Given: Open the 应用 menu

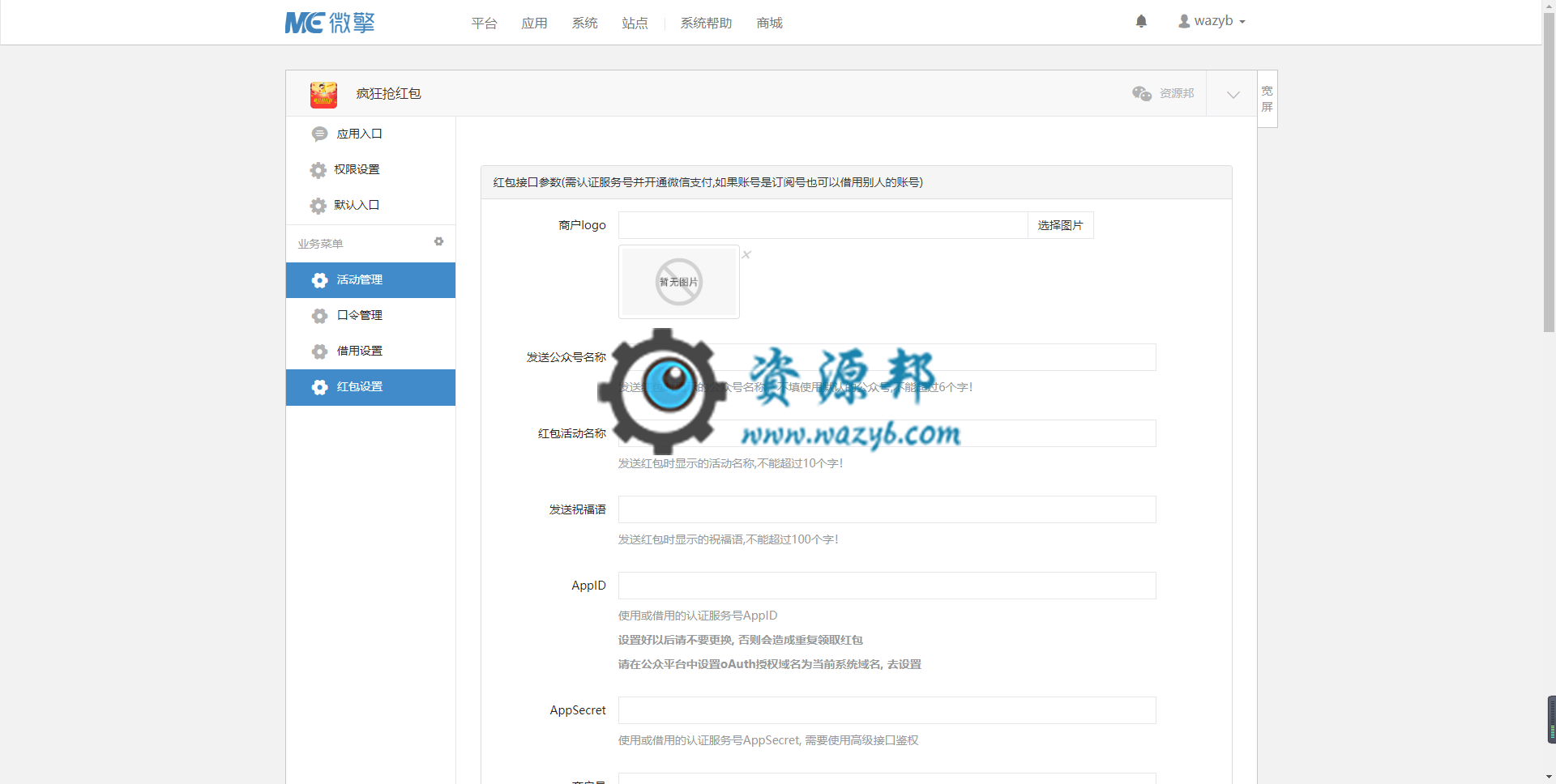Looking at the screenshot, I should pyautogui.click(x=535, y=23).
